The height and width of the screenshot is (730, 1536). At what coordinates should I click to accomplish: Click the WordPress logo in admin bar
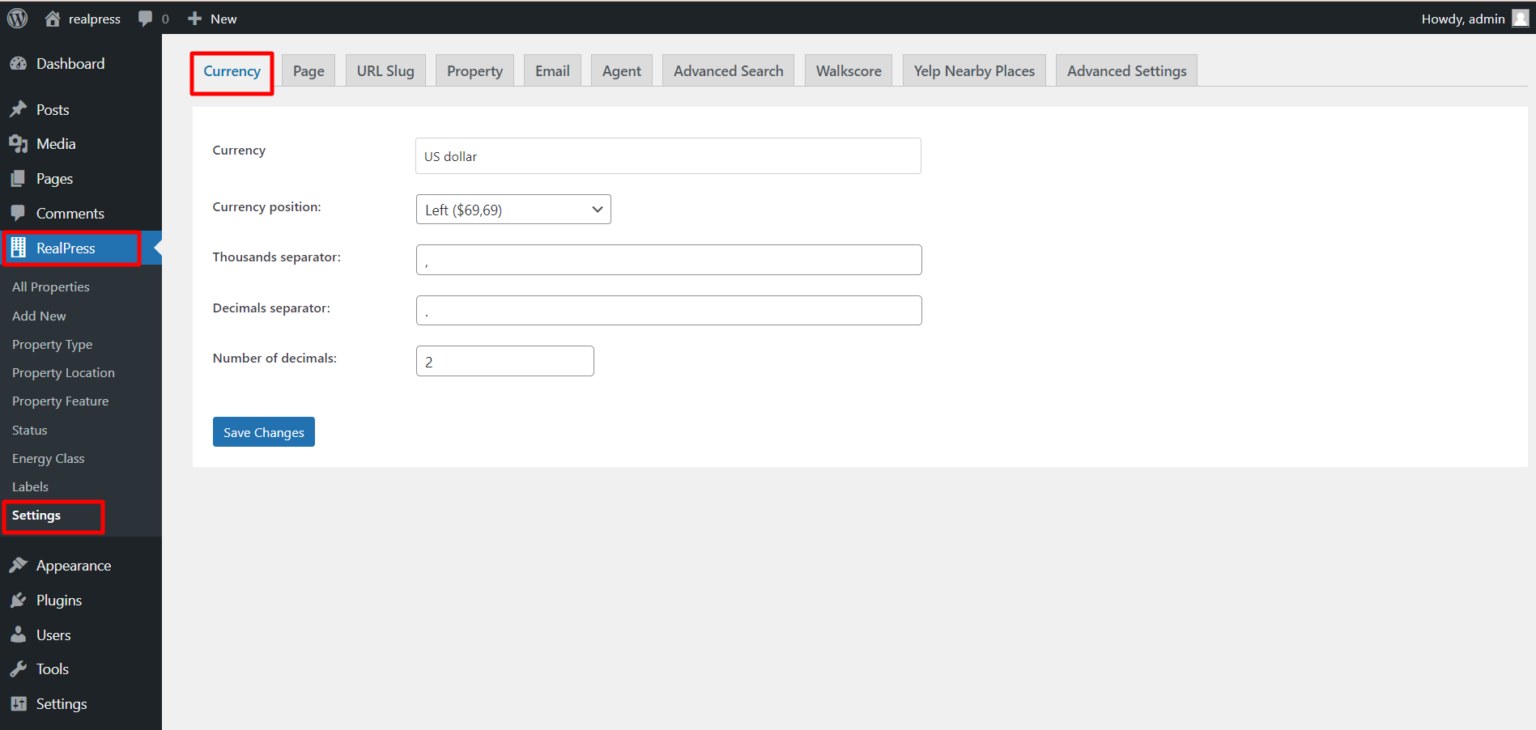click(x=16, y=18)
